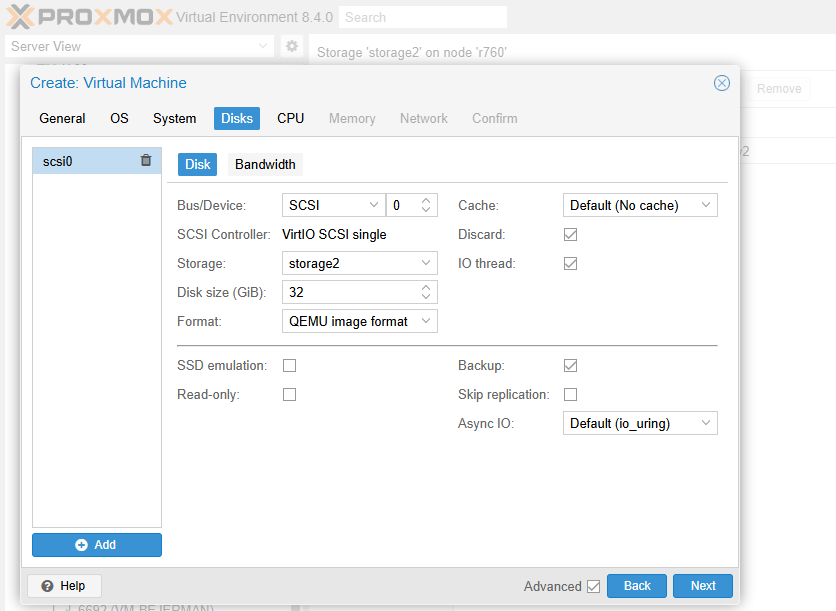Click the device number spinner arrows
Image resolution: width=836 pixels, height=611 pixels.
[425, 205]
